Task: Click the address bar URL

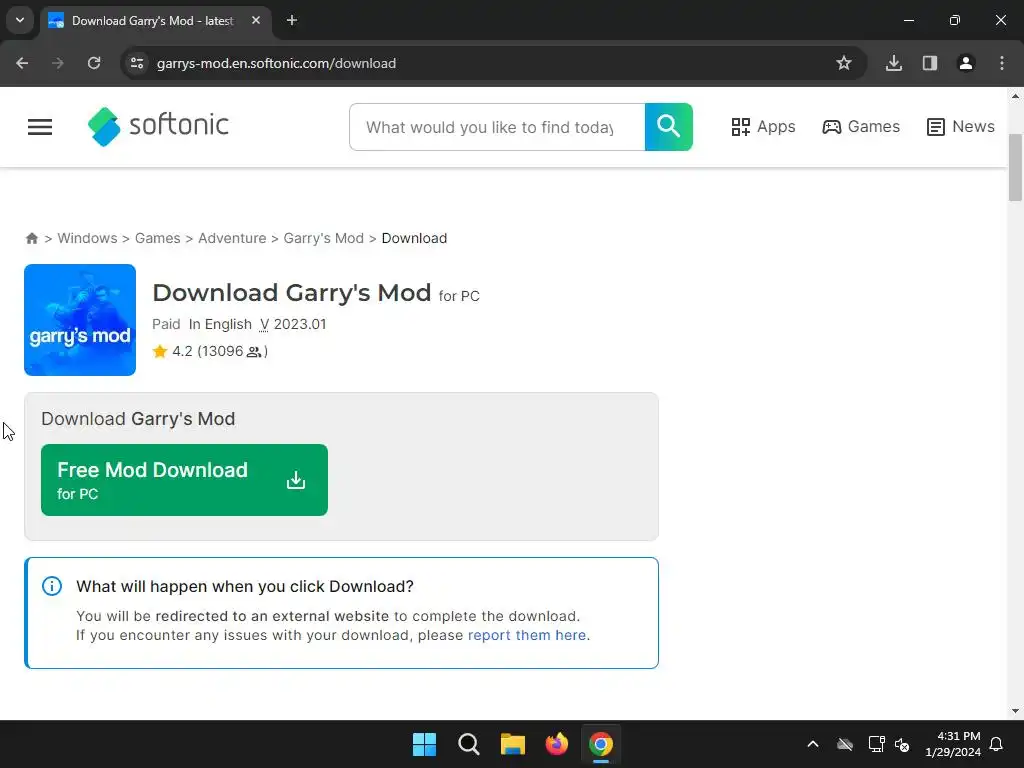Action: (x=276, y=63)
